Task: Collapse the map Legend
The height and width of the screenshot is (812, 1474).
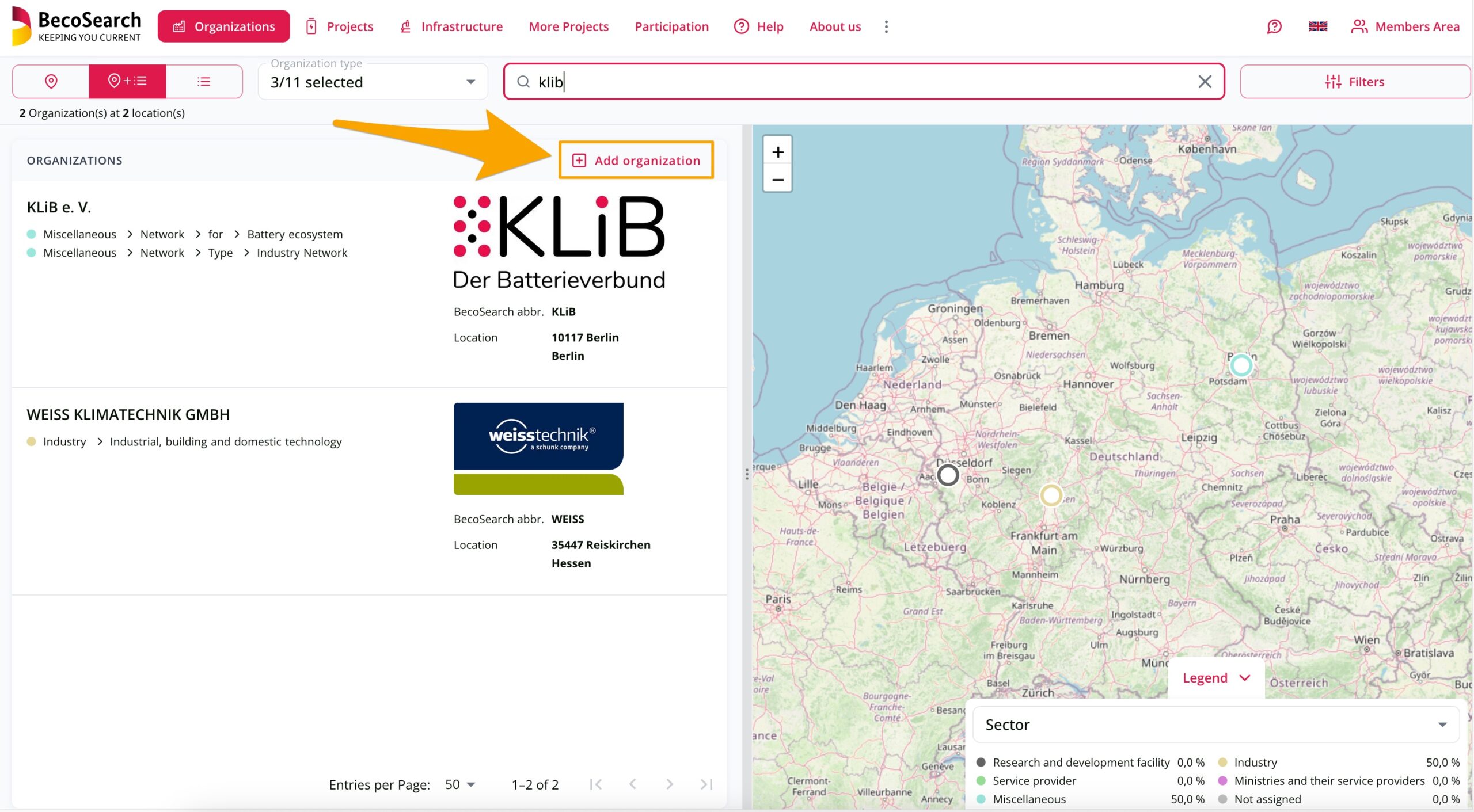Action: click(x=1216, y=678)
